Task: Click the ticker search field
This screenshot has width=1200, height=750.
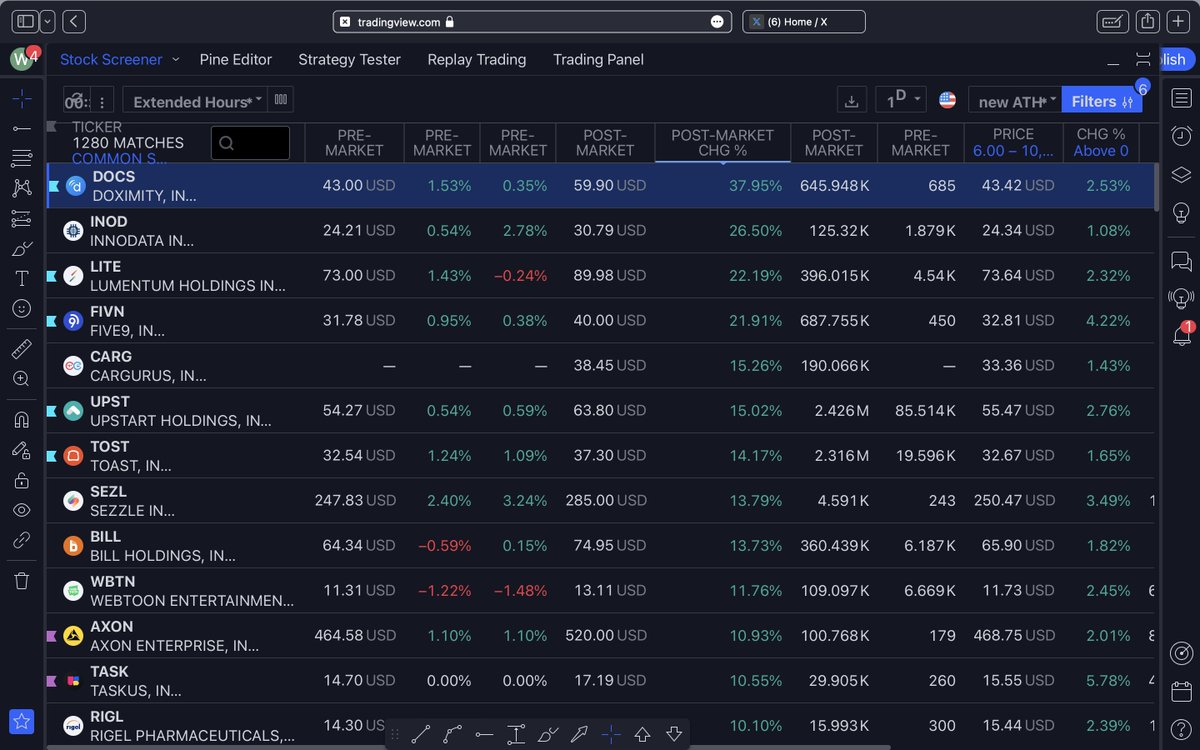Action: [251, 143]
